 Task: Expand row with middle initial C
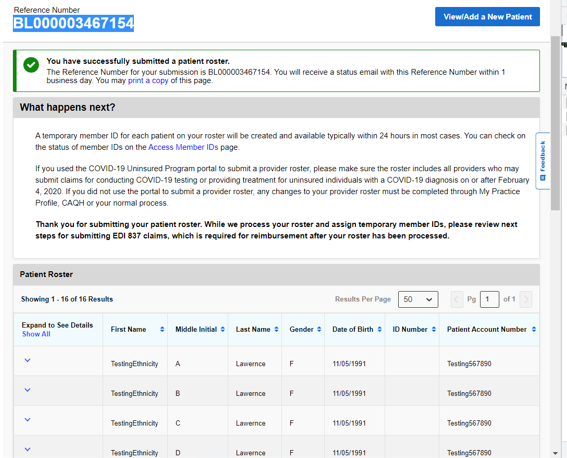[27, 420]
